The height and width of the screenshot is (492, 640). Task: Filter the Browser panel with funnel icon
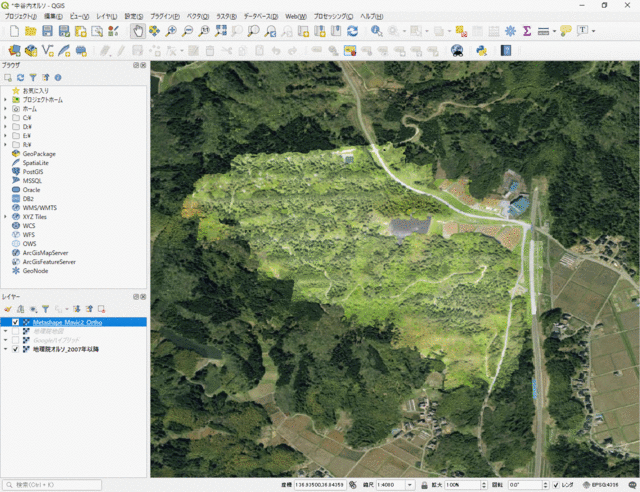click(33, 78)
